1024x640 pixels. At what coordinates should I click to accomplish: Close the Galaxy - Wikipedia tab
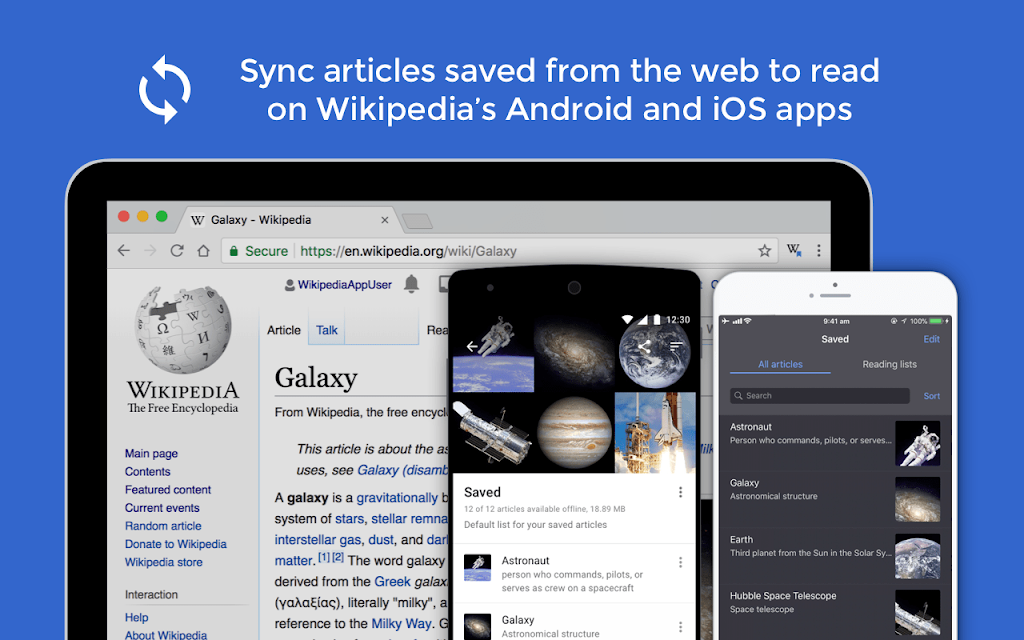tap(385, 220)
